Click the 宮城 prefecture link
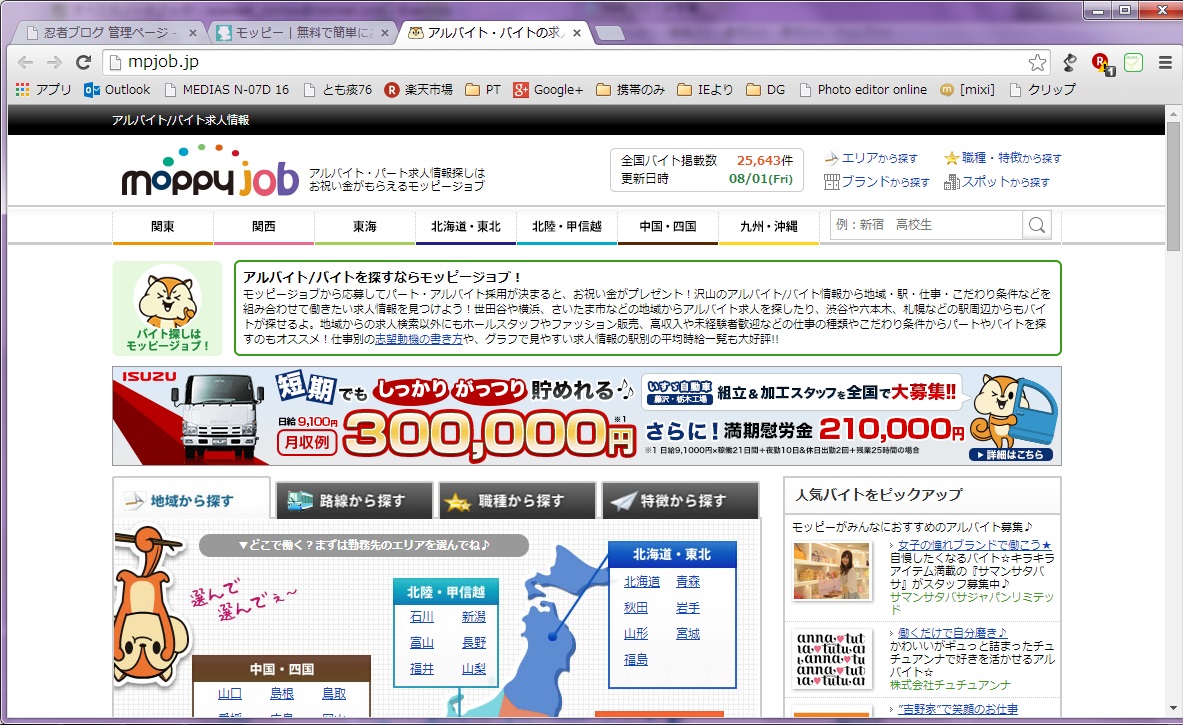 click(688, 634)
